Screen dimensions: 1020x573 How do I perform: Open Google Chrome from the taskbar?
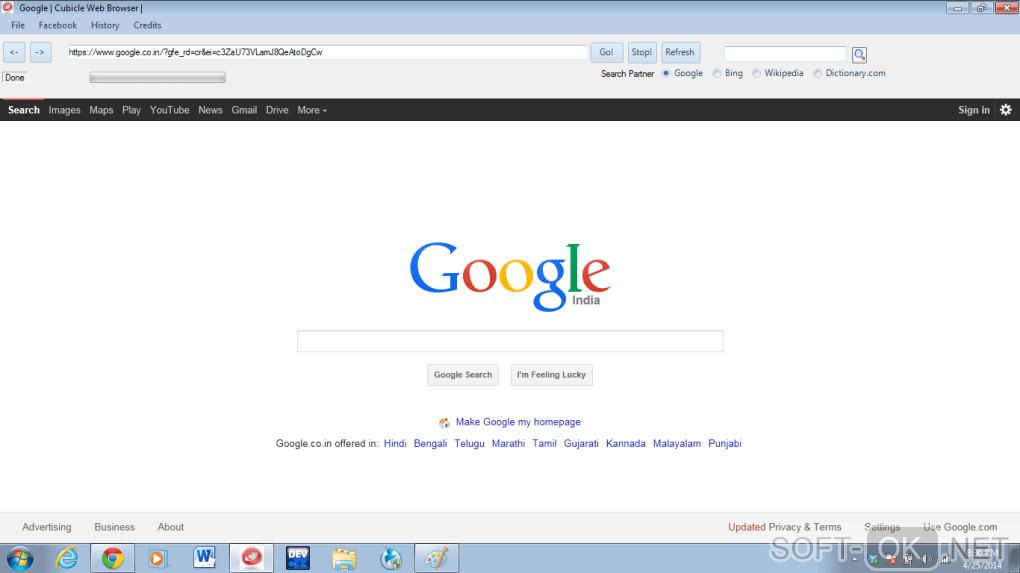pos(113,559)
